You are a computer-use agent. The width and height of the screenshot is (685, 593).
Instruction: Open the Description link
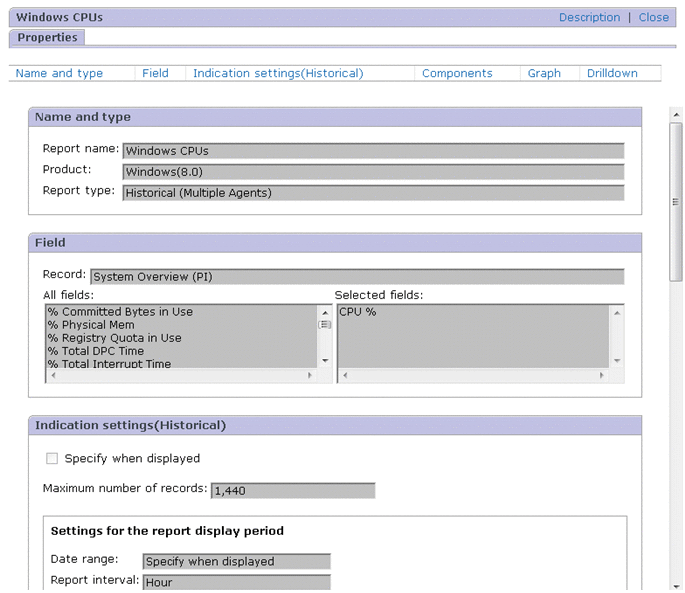click(589, 18)
